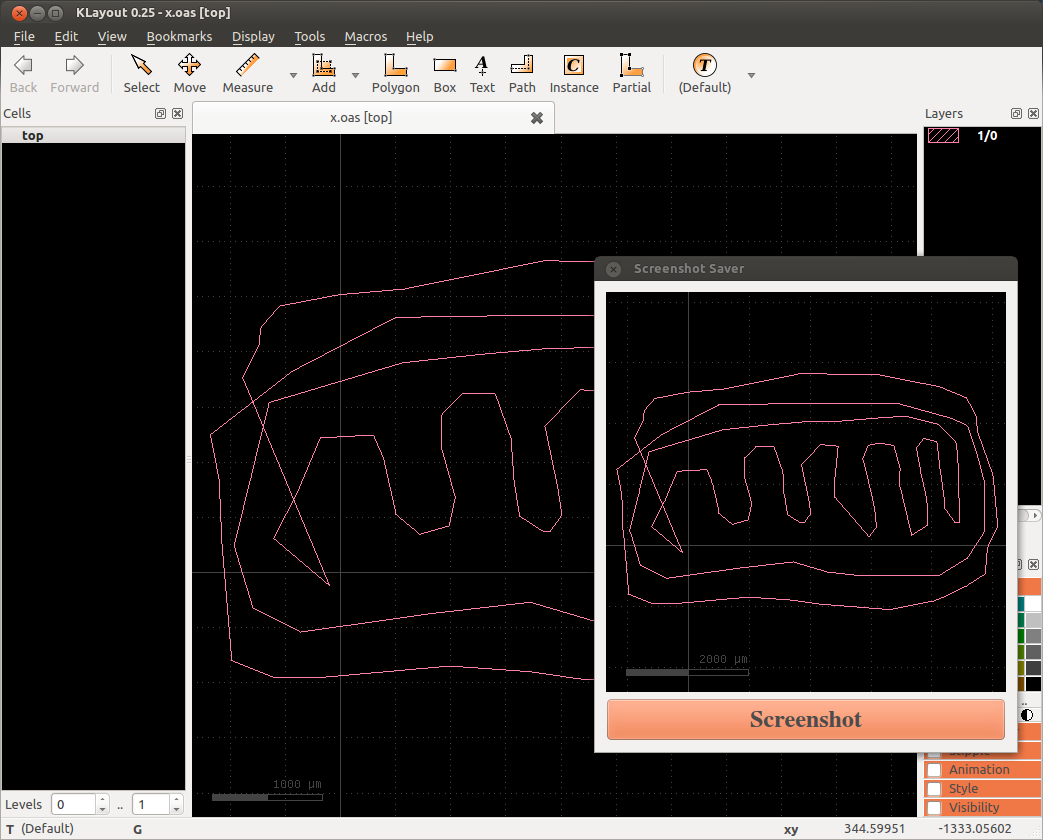Screen dimensions: 1043x840
Task: Activate the Polygon drawing tool
Action: point(395,74)
